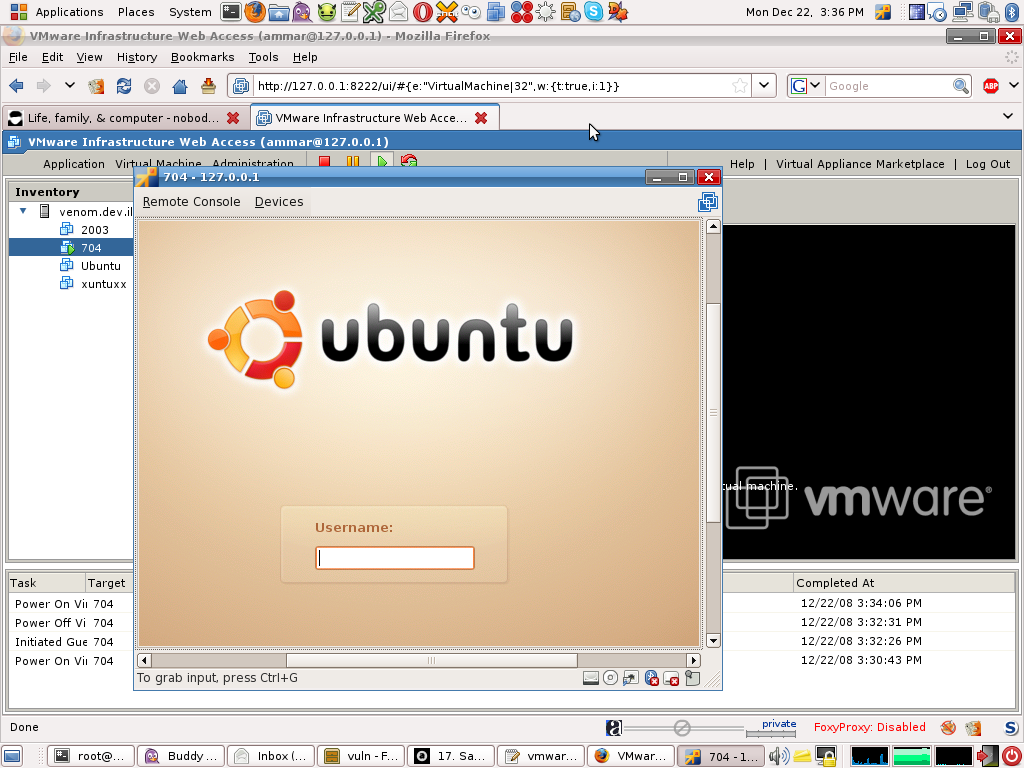Click the Reset VM toolbar icon

pos(409,161)
